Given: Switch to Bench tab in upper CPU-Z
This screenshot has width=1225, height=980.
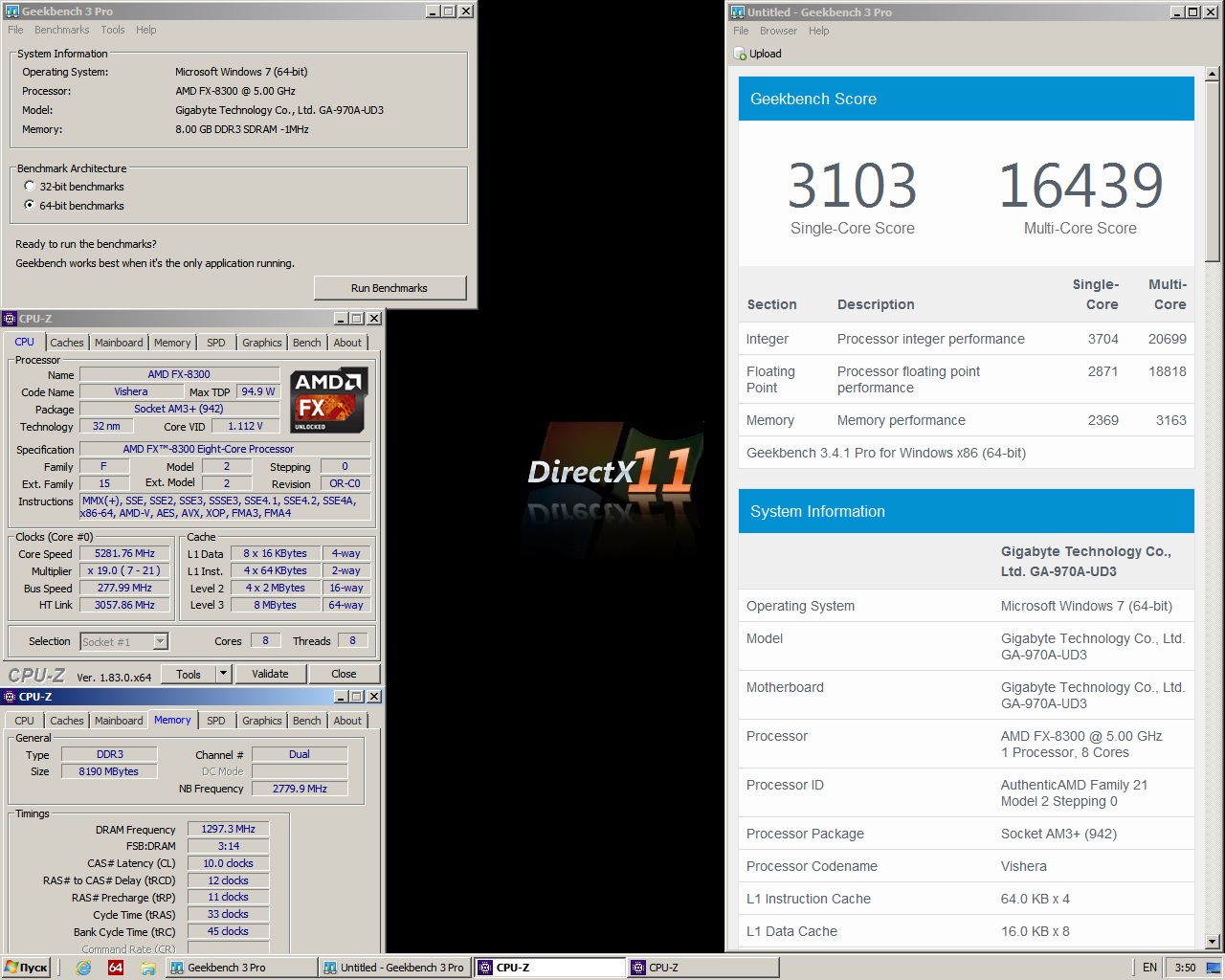Looking at the screenshot, I should point(307,343).
